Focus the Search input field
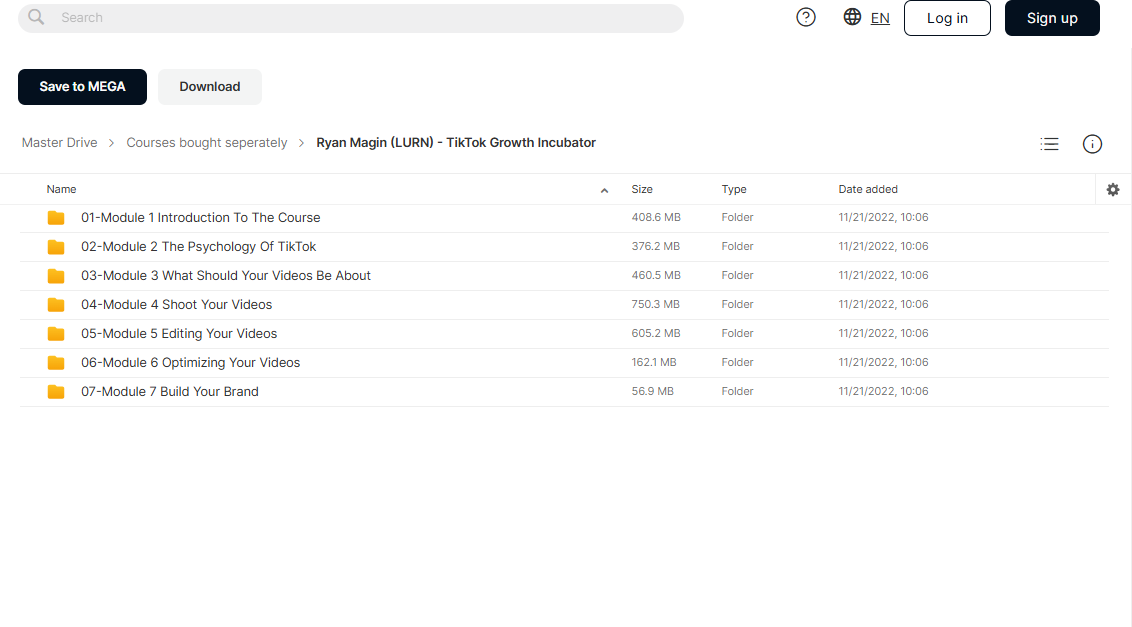 click(x=351, y=18)
